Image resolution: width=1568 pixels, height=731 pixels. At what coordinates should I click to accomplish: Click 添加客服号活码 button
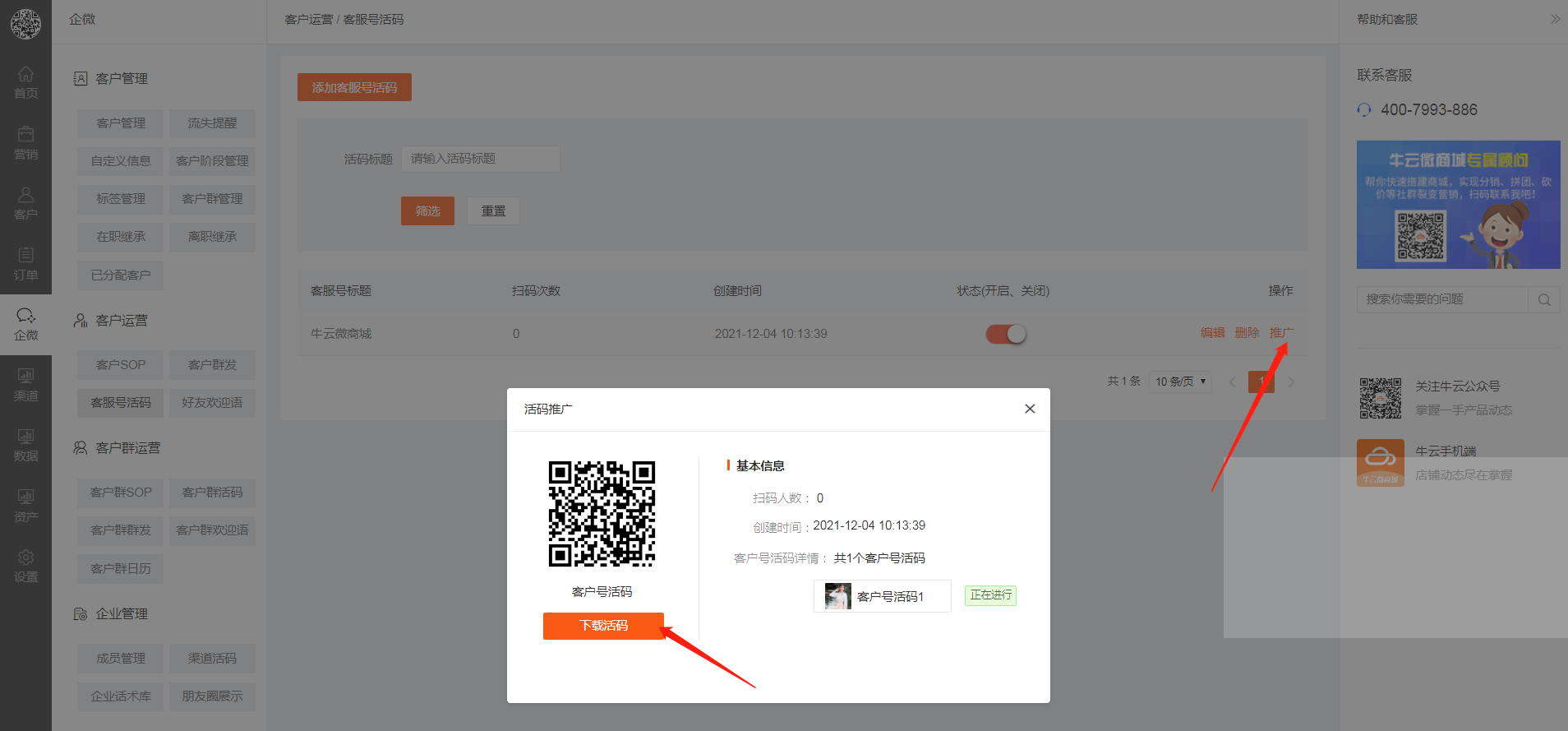[x=354, y=87]
